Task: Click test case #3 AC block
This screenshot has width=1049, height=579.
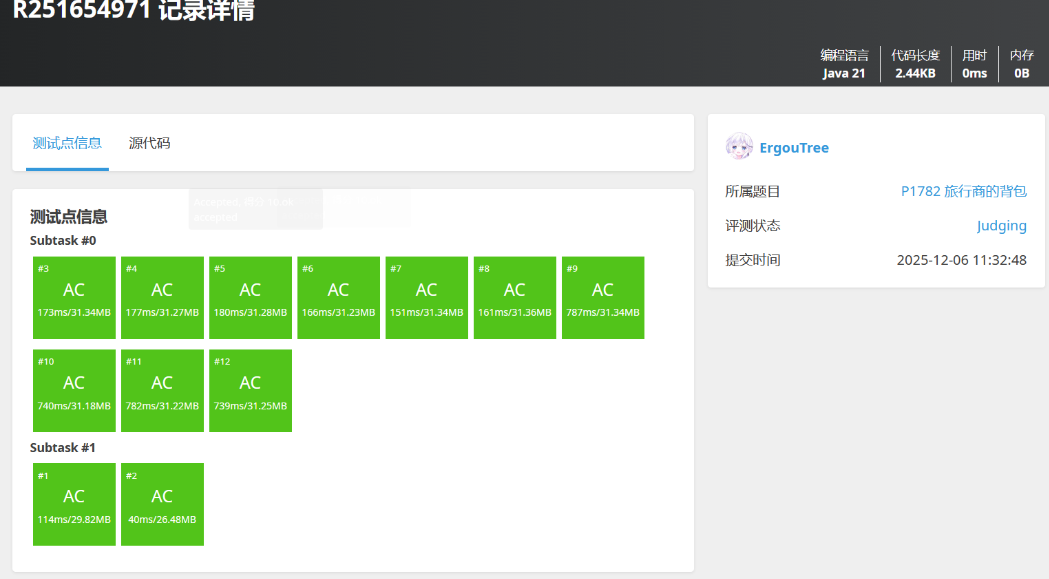Action: click(x=74, y=298)
